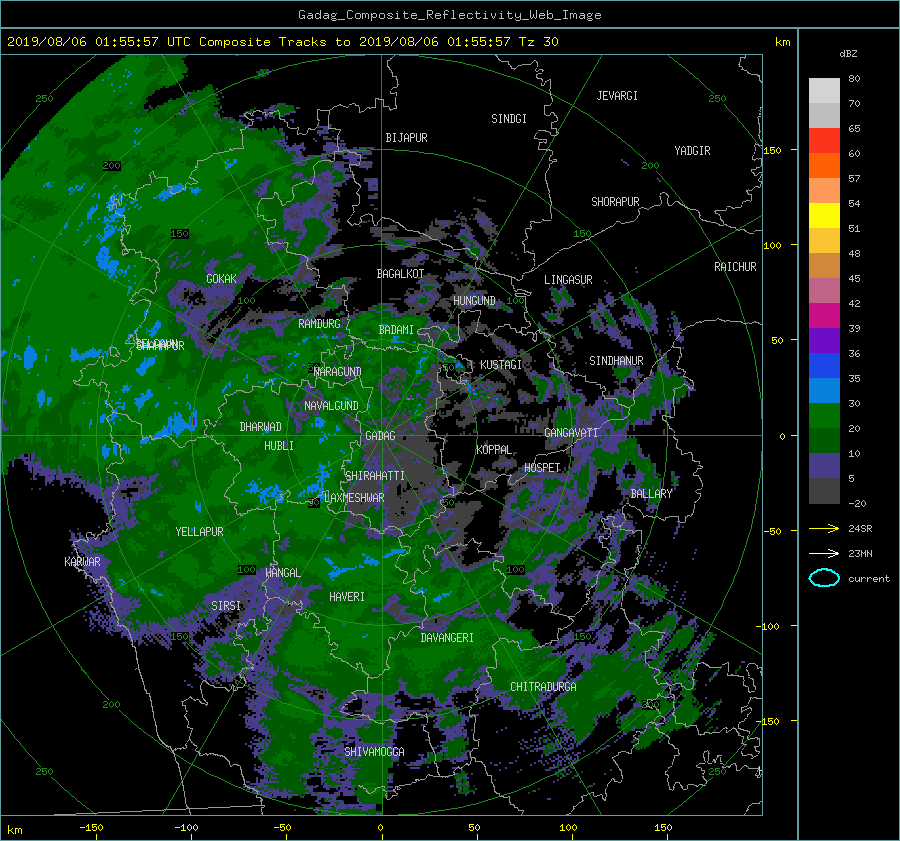Viewport: 900px width, 841px height.
Task: Click legend value 45
Action: [x=854, y=278]
